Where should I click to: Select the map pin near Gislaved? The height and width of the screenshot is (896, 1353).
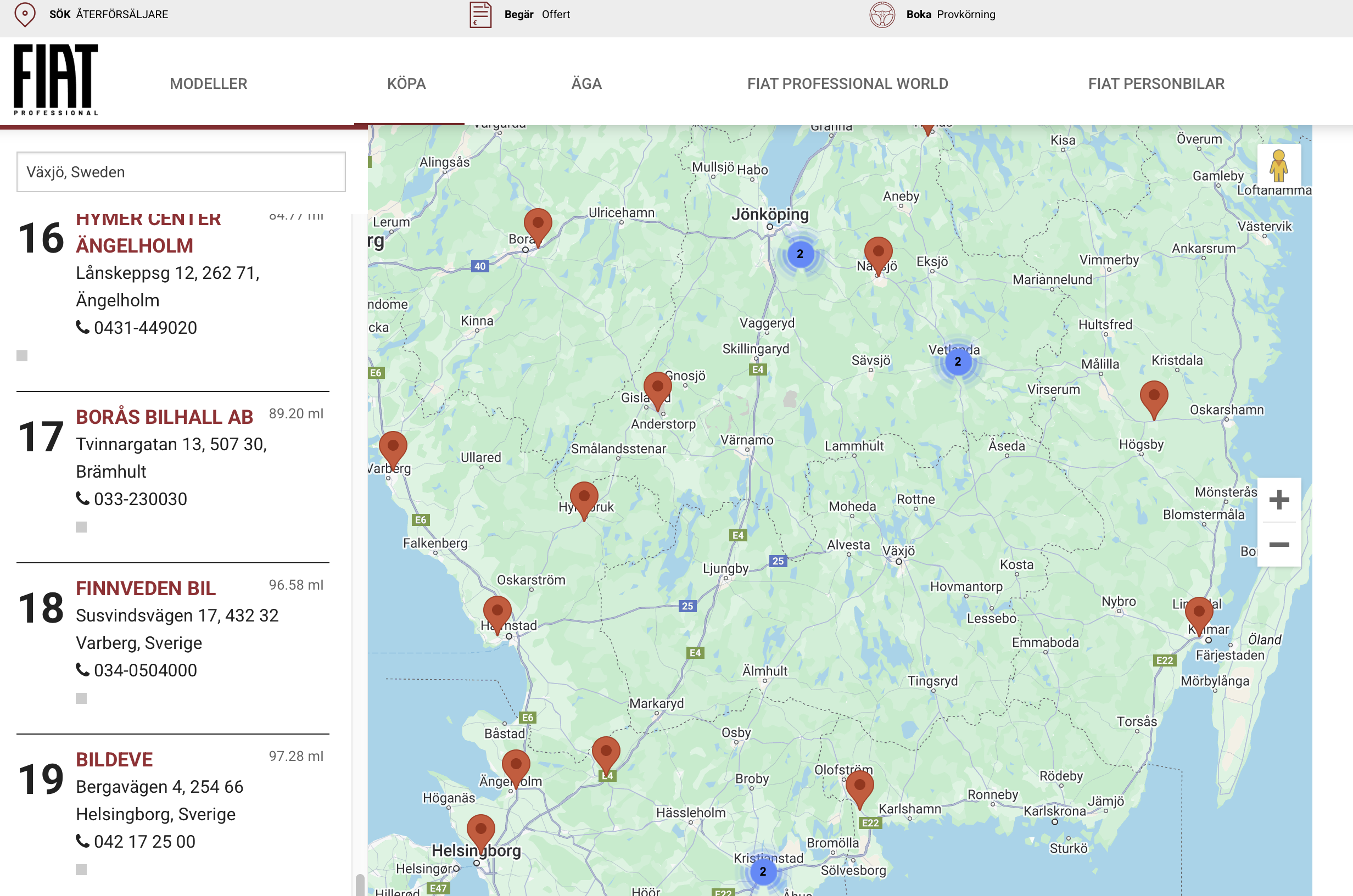pyautogui.click(x=658, y=390)
